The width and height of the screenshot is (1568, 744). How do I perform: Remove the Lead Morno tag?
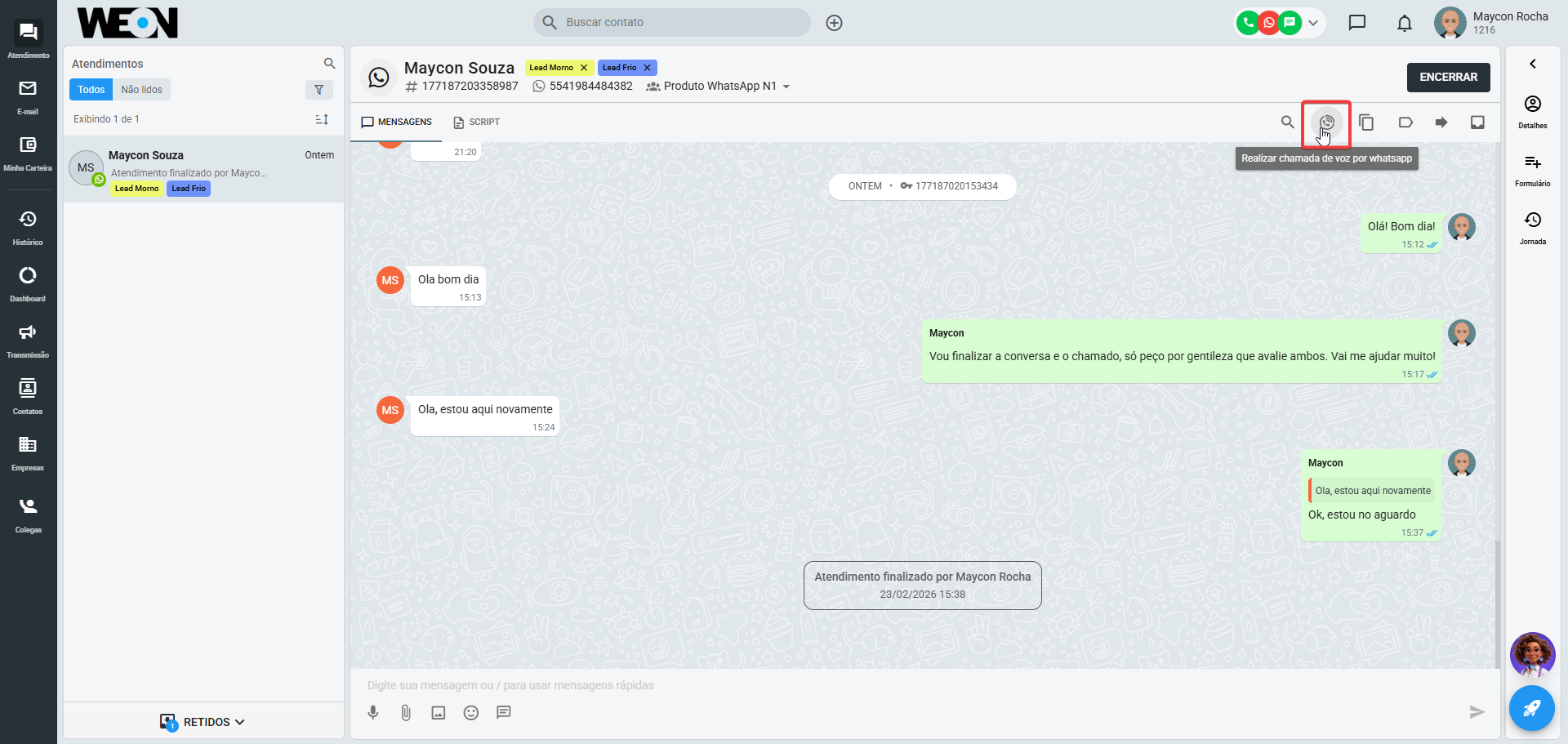pyautogui.click(x=584, y=68)
